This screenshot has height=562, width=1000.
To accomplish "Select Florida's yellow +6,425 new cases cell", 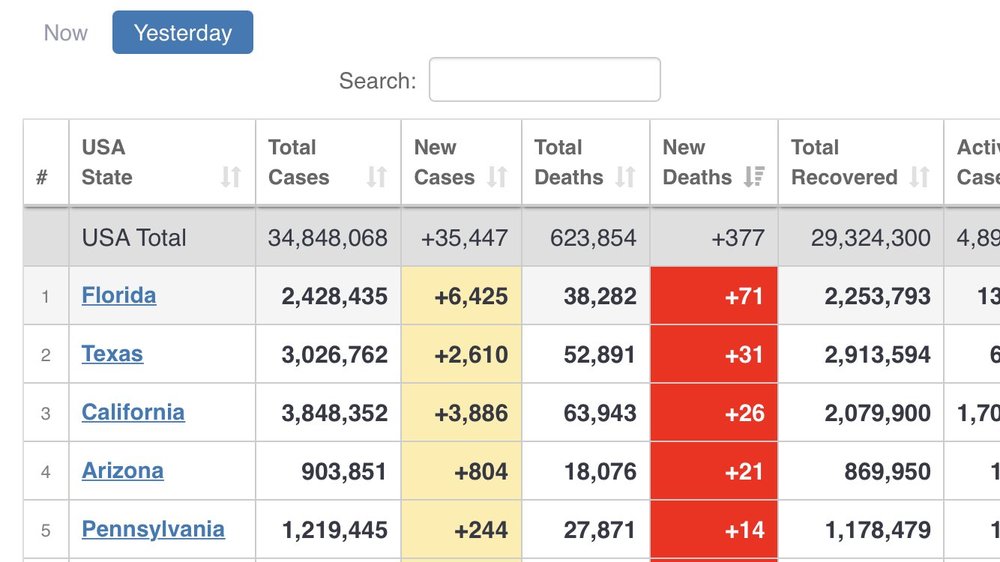I will (461, 296).
